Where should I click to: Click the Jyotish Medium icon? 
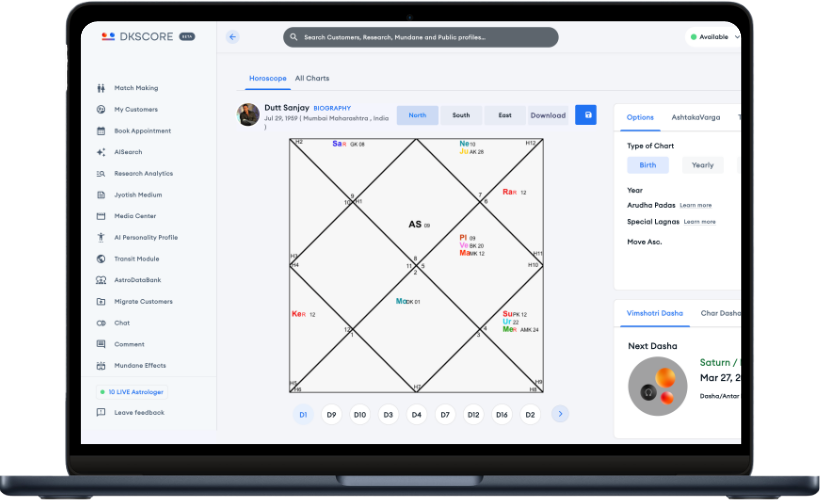click(x=101, y=195)
